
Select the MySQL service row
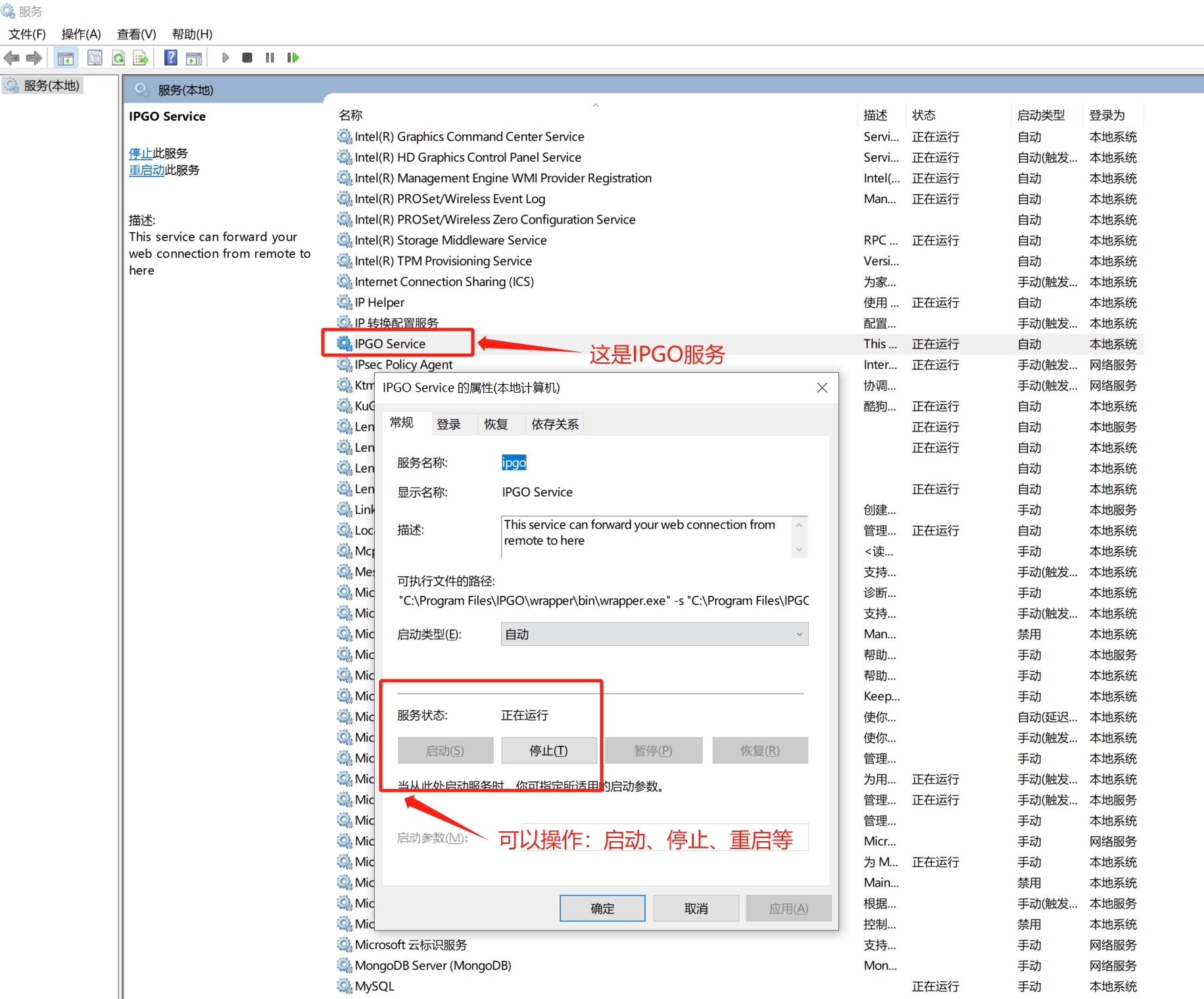click(739, 986)
